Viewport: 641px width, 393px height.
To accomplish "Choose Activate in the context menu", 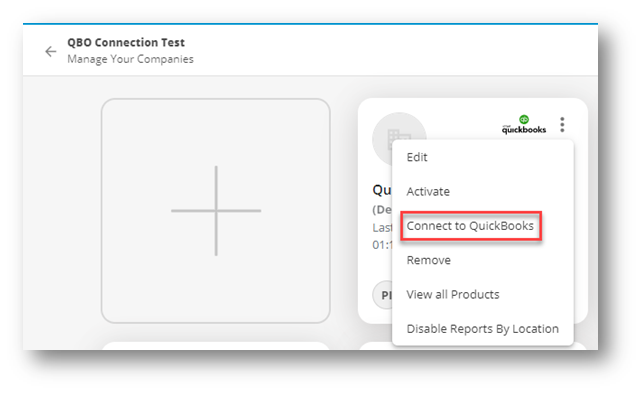I will click(x=428, y=191).
